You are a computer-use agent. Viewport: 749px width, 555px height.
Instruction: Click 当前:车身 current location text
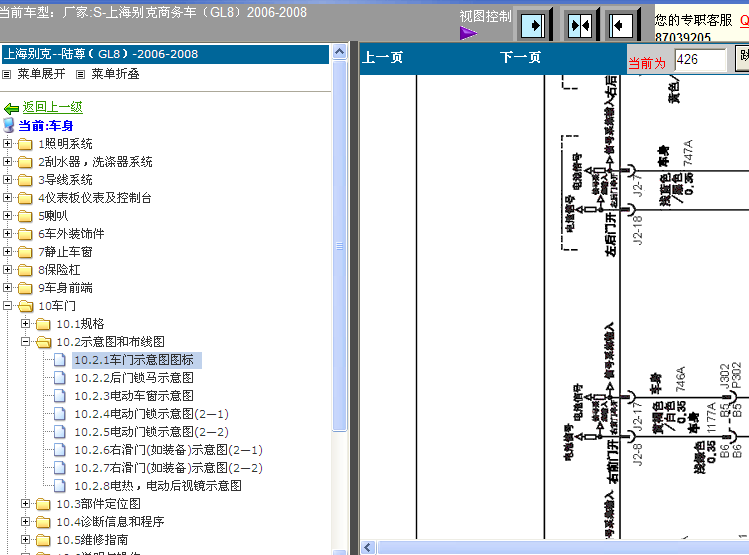tap(45, 126)
